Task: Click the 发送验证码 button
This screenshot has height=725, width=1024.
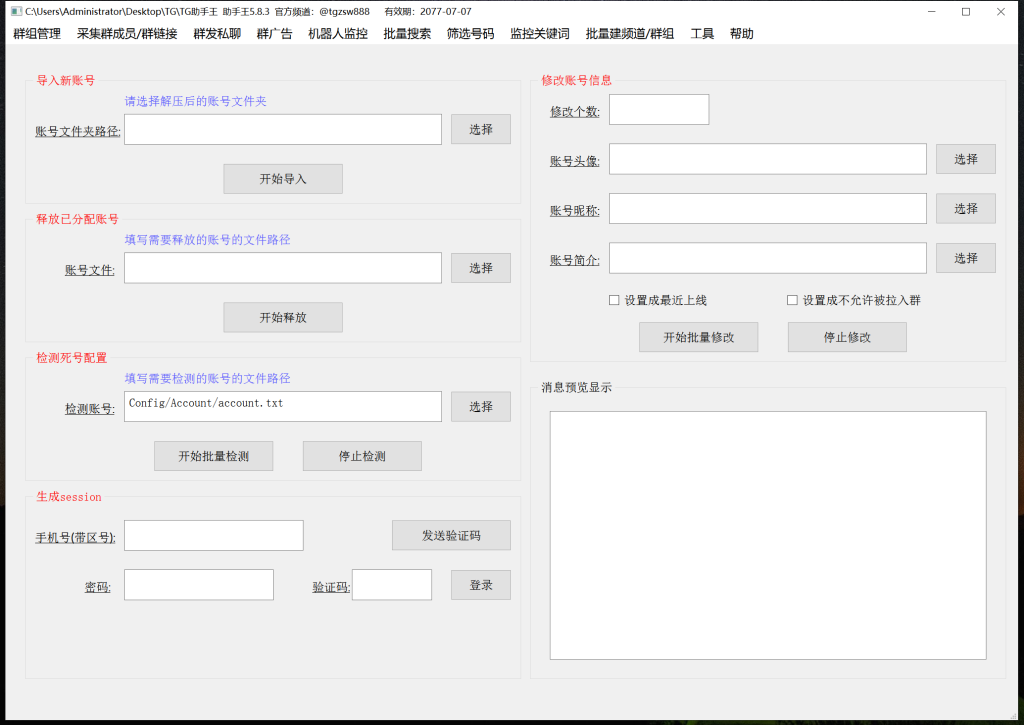Action: [451, 536]
